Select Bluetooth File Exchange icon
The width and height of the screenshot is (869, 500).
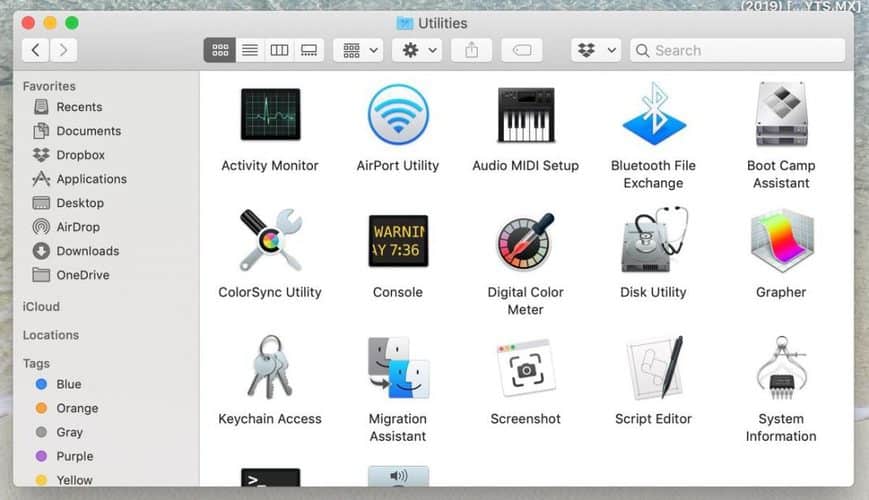tap(654, 114)
